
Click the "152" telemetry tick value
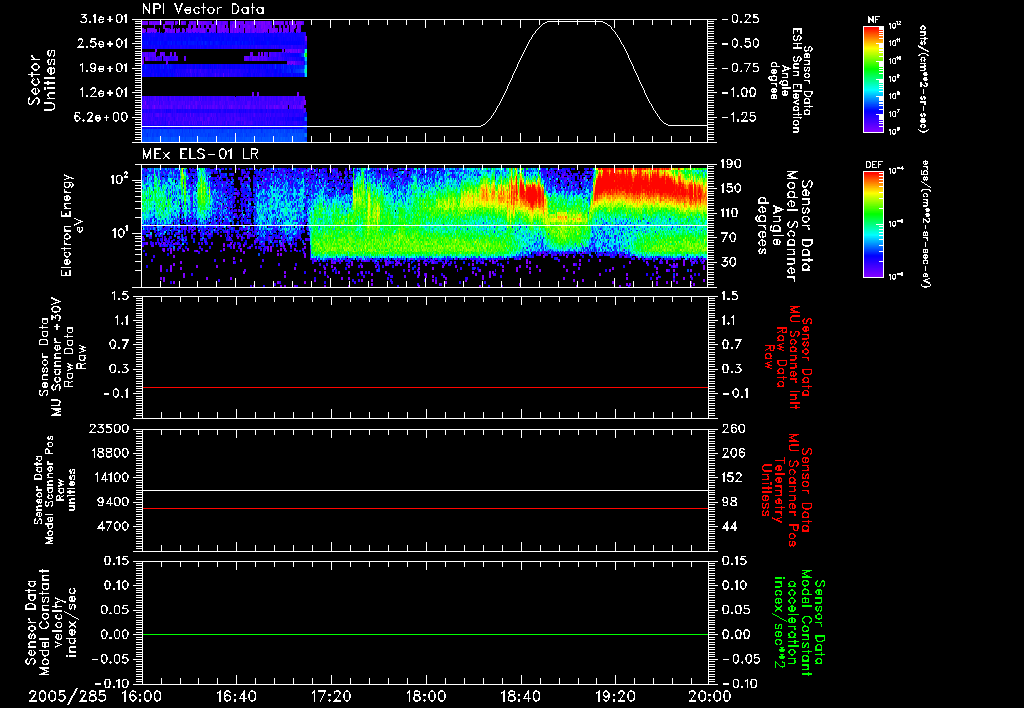pos(731,477)
